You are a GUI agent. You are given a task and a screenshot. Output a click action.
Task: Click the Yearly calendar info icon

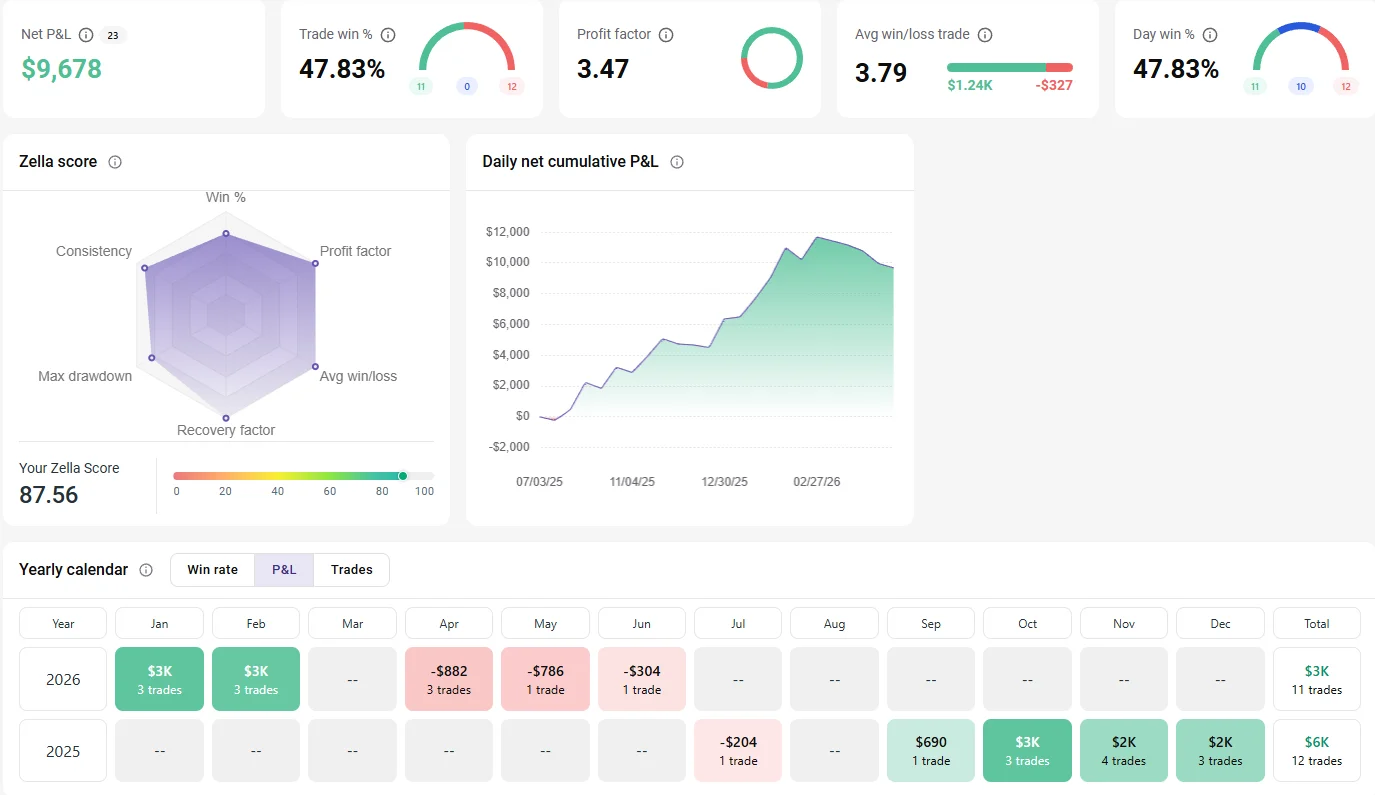coord(146,570)
